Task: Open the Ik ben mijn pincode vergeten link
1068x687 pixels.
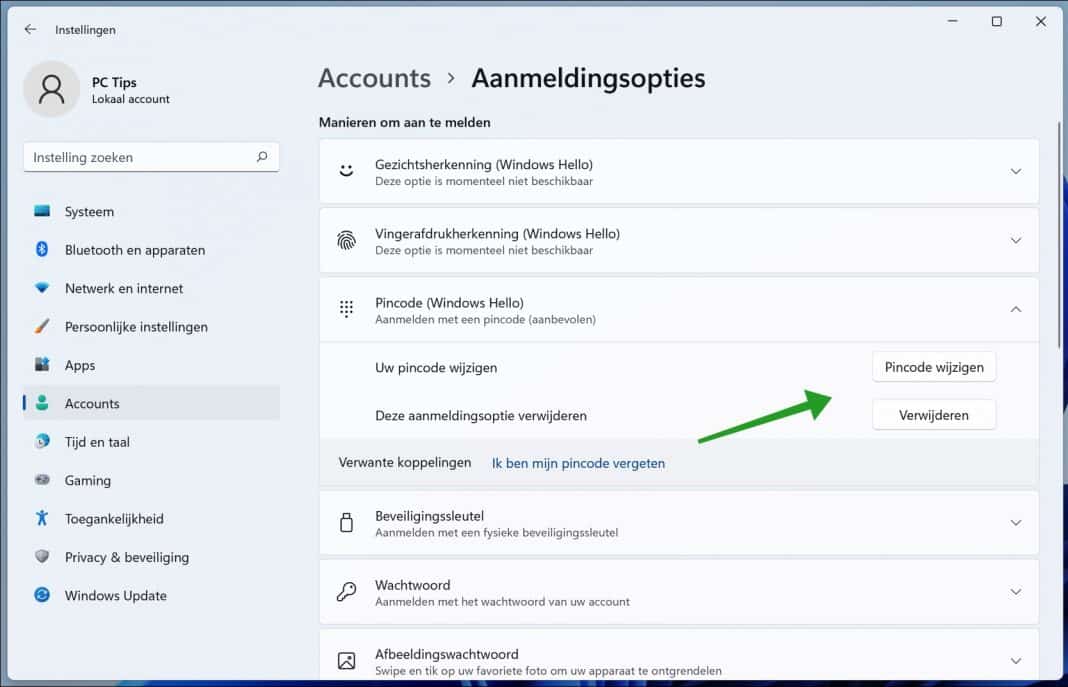Action: (578, 462)
